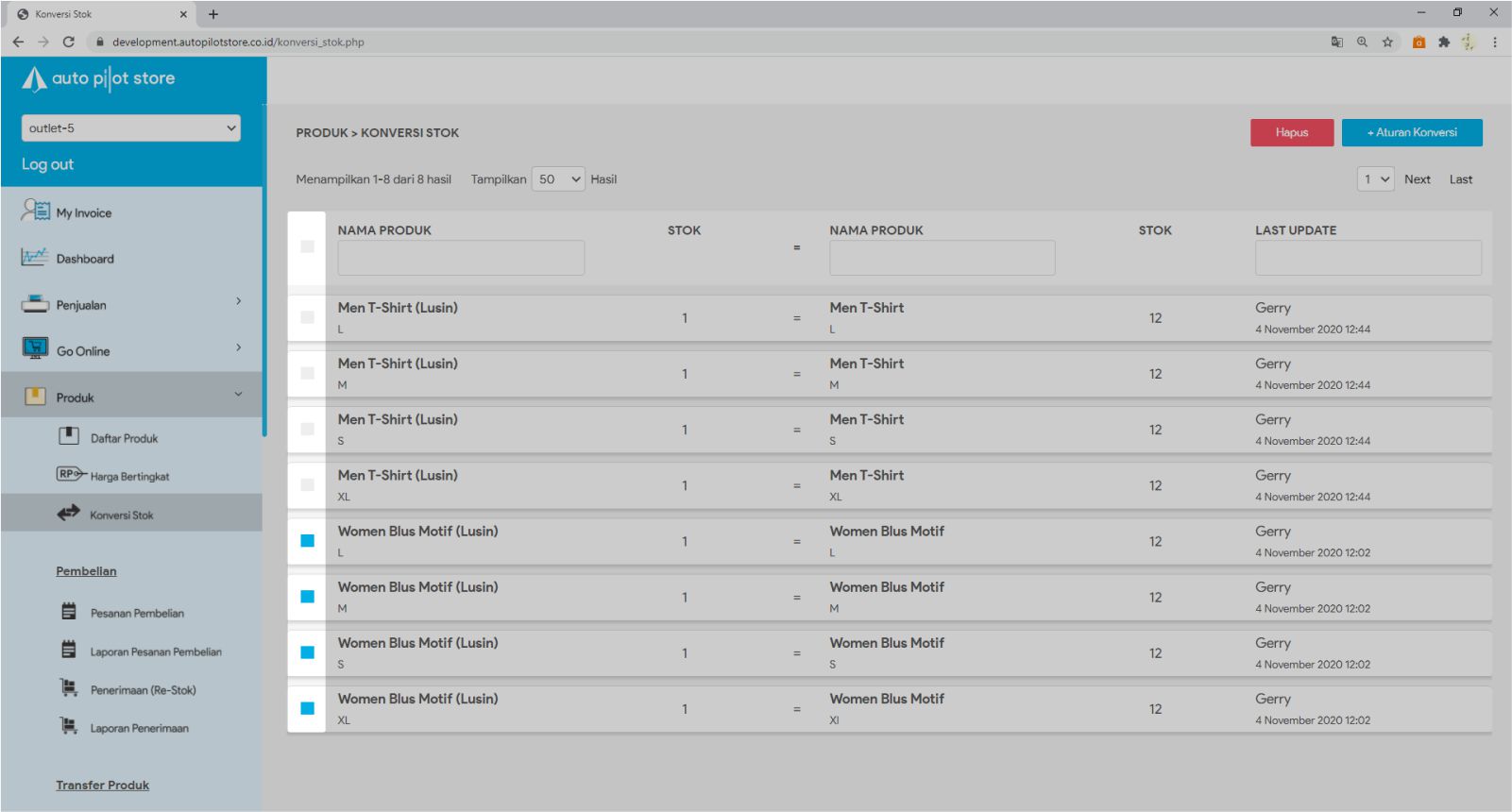
Task: Toggle the select-all checkbox in table header
Action: pos(307,246)
